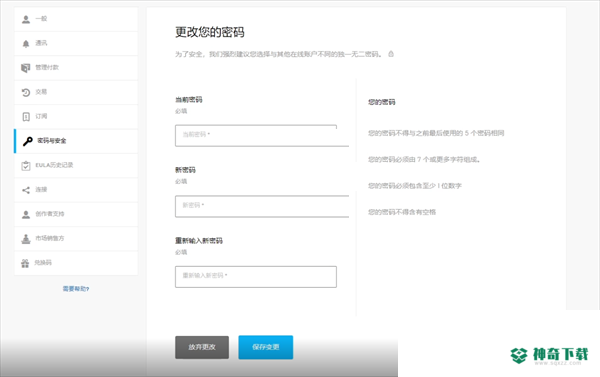
Task: Focus the 当前密码 input field
Action: (x=262, y=135)
